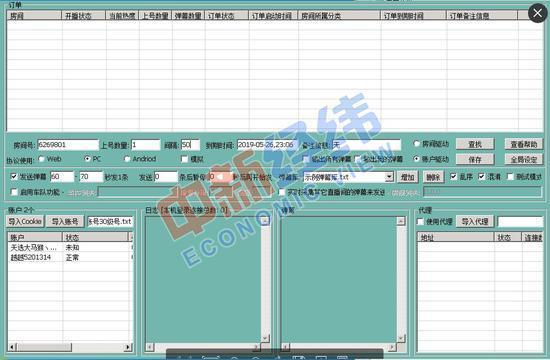Click the left scroll arrow under the account list
This screenshot has height=360, width=550.
click(12, 347)
